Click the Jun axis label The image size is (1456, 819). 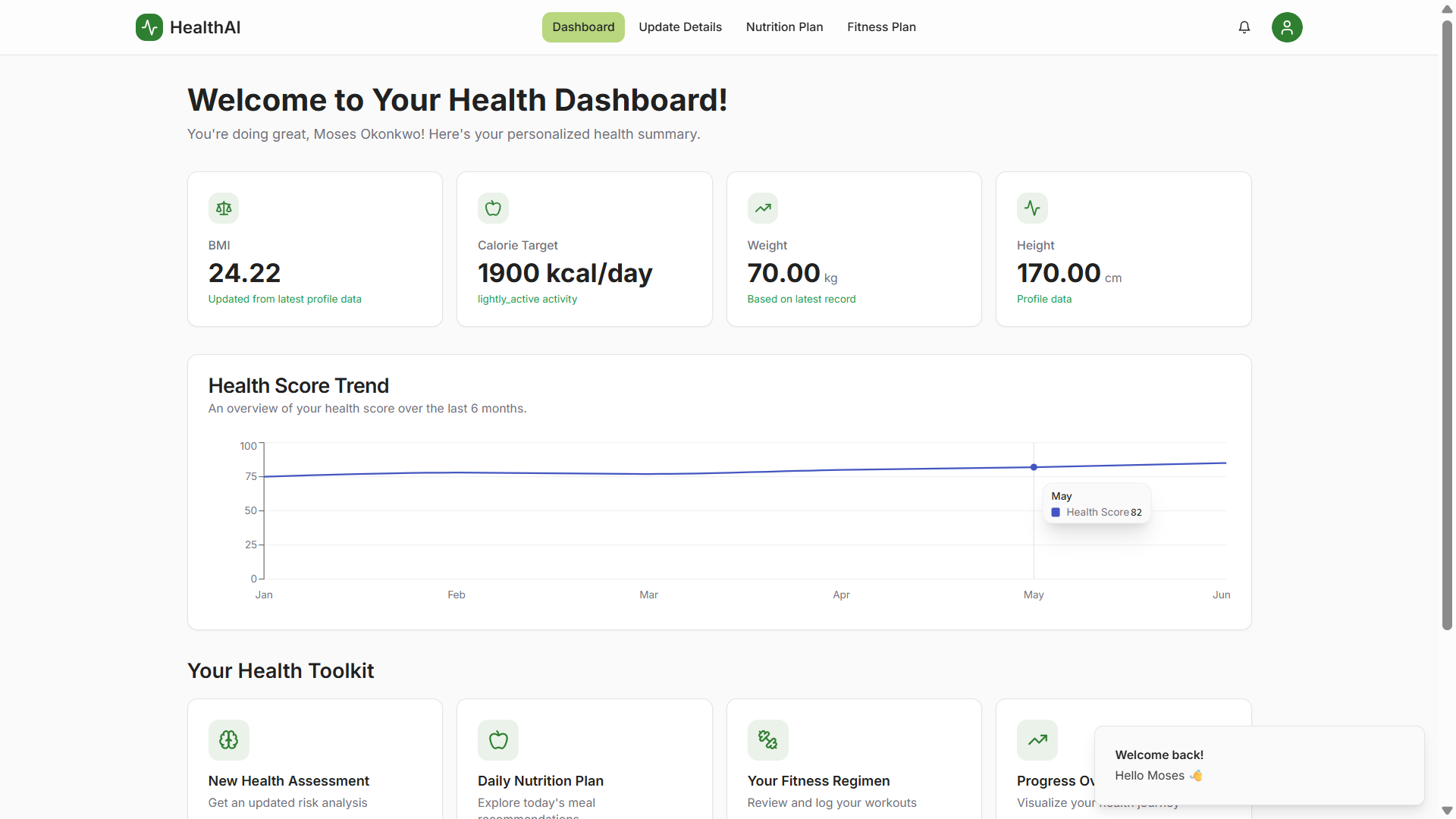(1221, 595)
